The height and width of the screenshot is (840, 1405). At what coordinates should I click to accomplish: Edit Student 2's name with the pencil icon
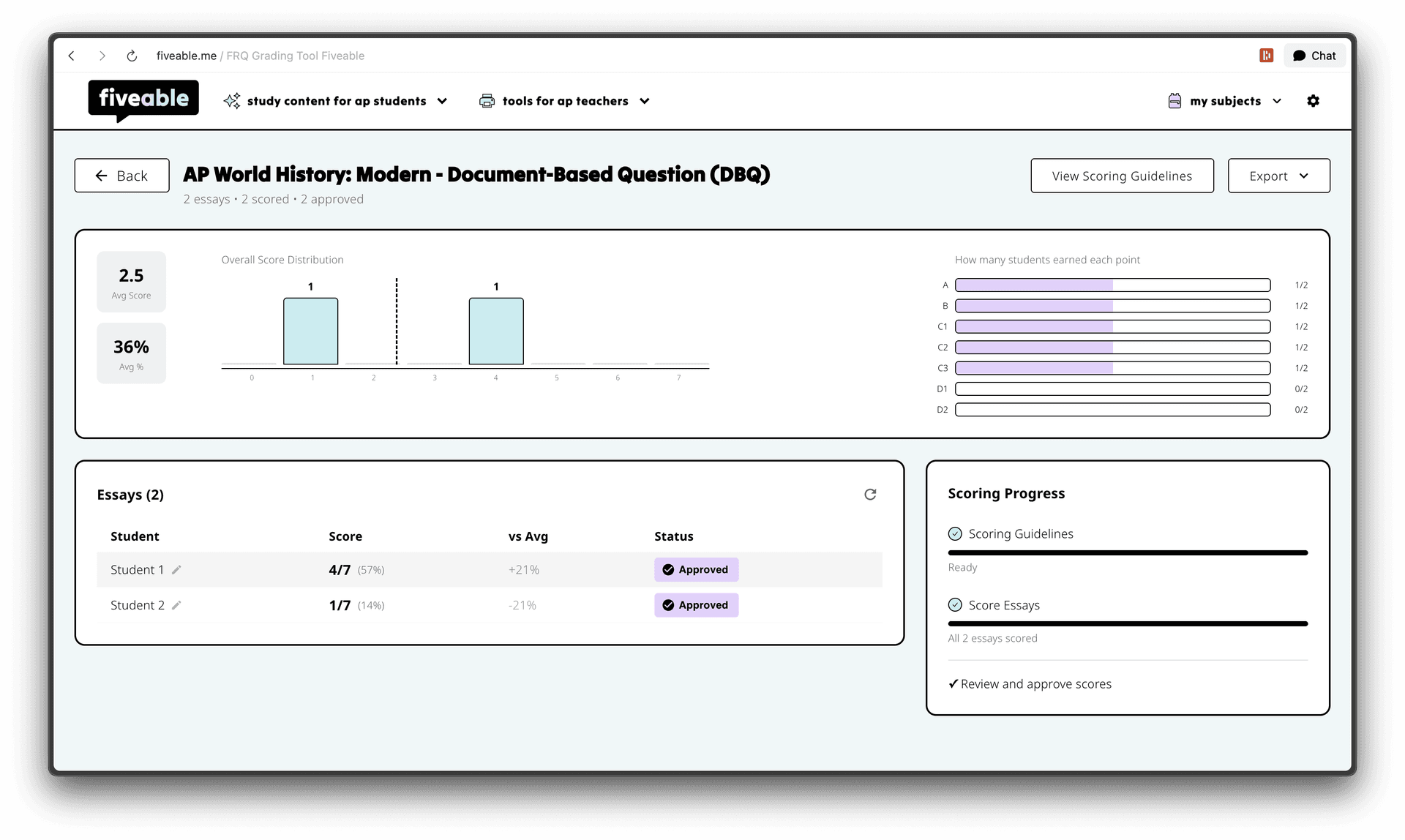tap(176, 605)
